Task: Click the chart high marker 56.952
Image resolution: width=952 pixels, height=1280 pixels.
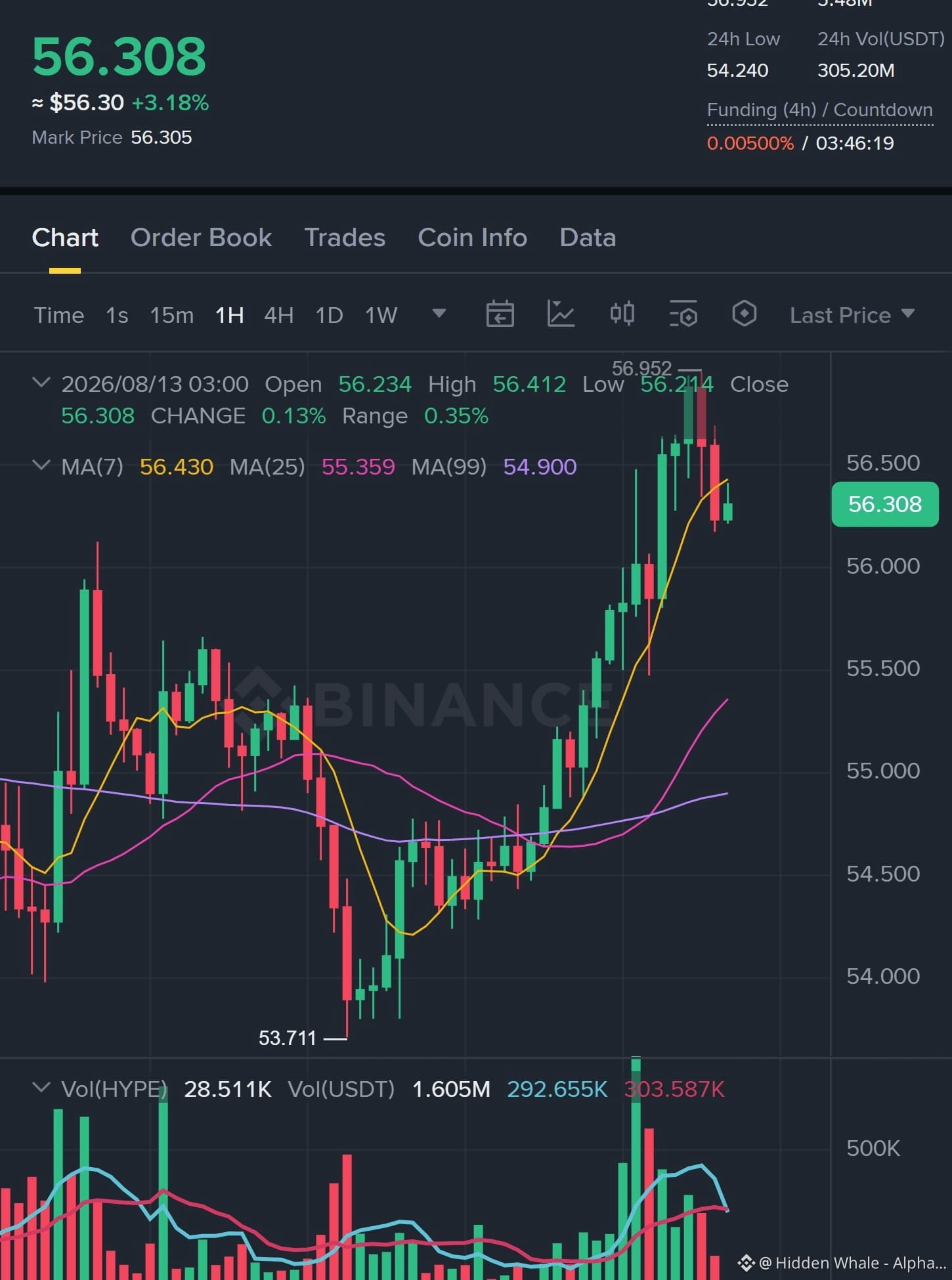Action: pos(641,368)
